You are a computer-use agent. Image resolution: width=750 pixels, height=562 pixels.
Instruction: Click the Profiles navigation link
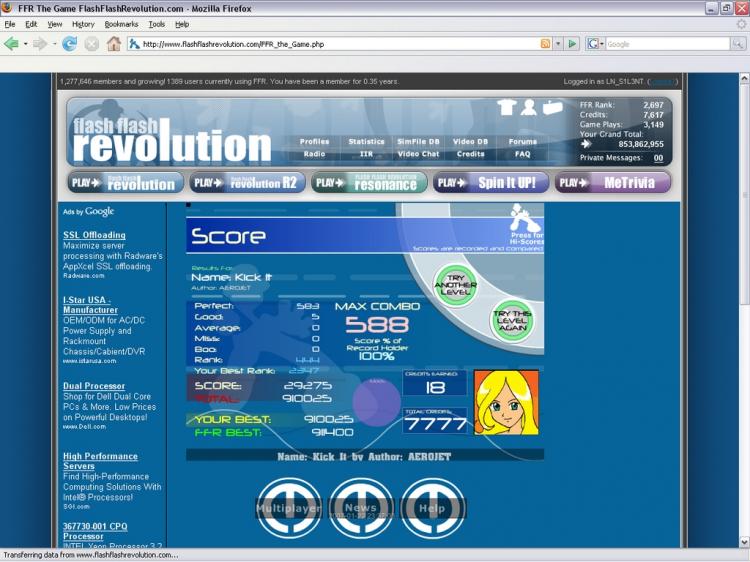tap(314, 142)
